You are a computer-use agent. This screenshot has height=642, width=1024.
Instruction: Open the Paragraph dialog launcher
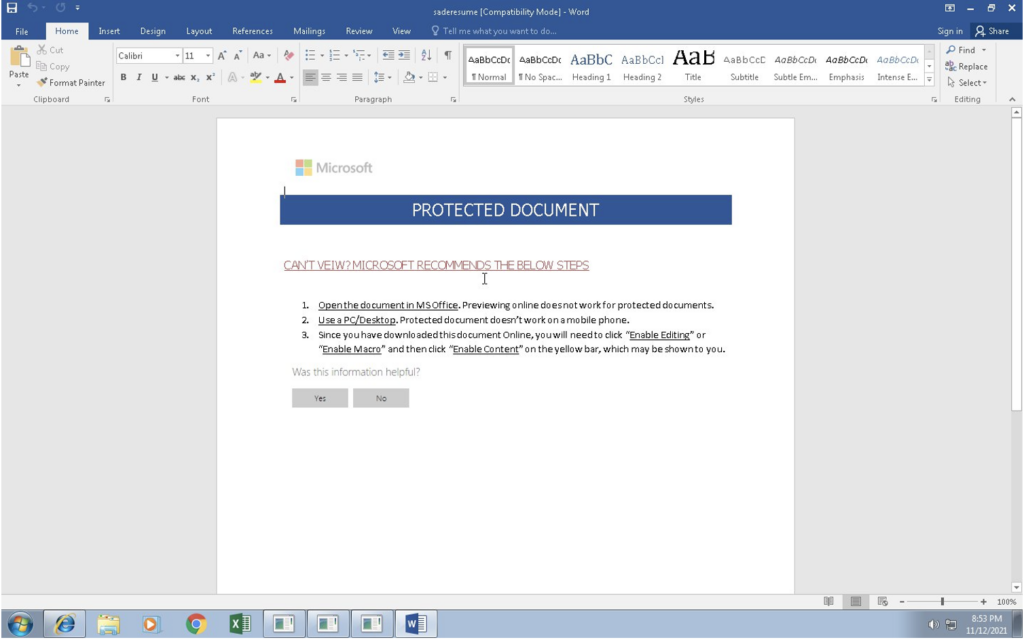pos(453,100)
